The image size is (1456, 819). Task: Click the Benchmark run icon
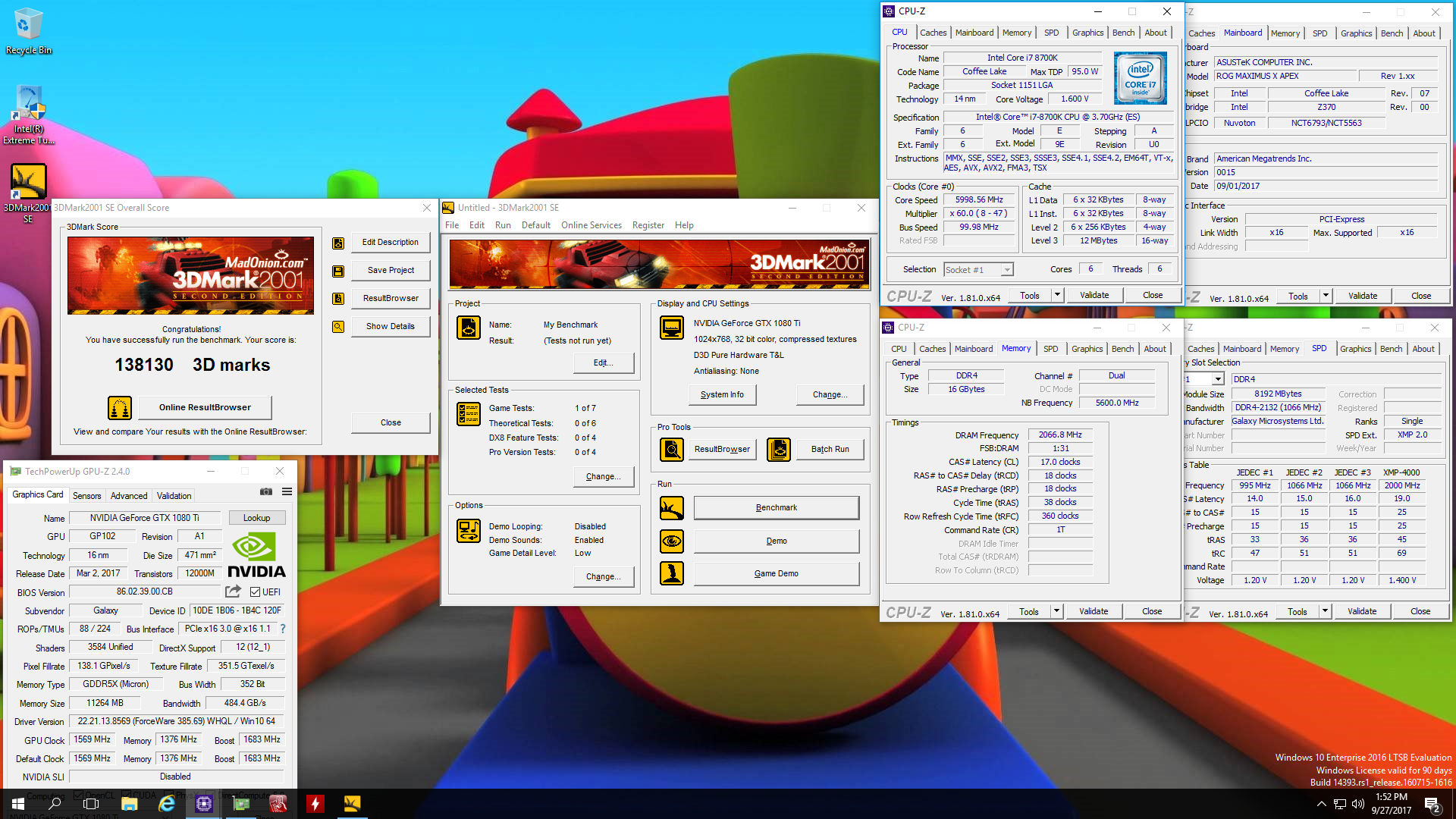tap(672, 508)
